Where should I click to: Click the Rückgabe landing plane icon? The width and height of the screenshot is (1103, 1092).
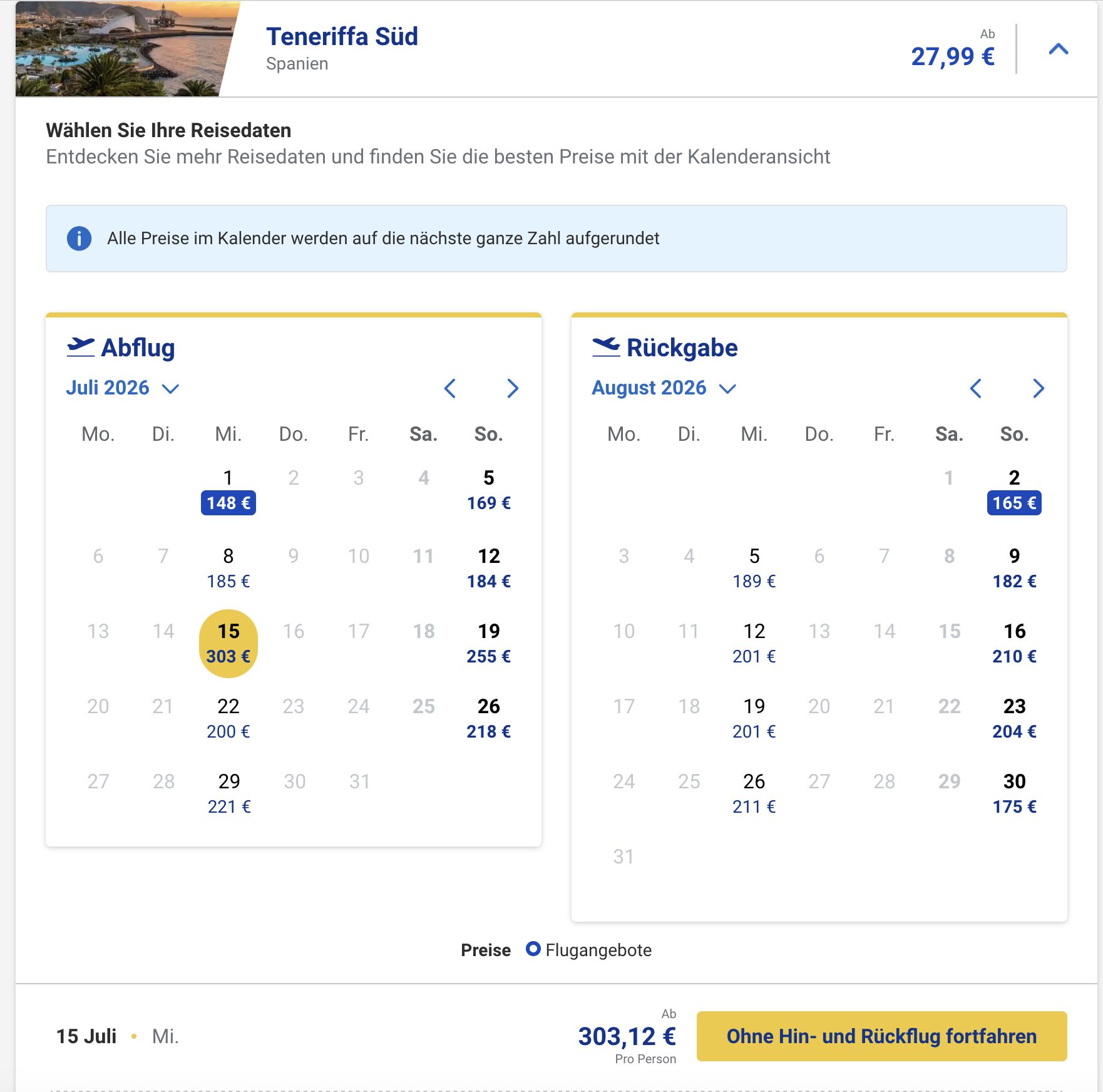[x=606, y=347]
